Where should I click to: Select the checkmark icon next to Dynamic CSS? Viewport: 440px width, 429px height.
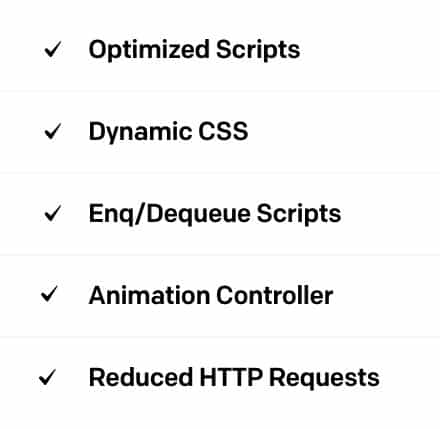point(53,131)
